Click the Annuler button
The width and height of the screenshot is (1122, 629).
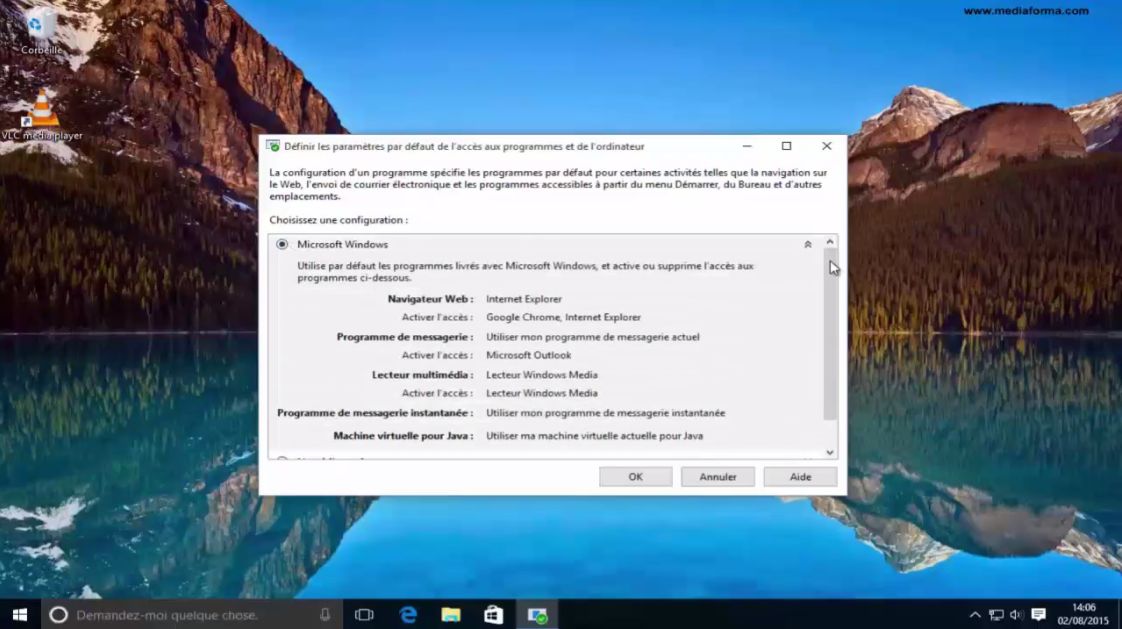coord(718,477)
